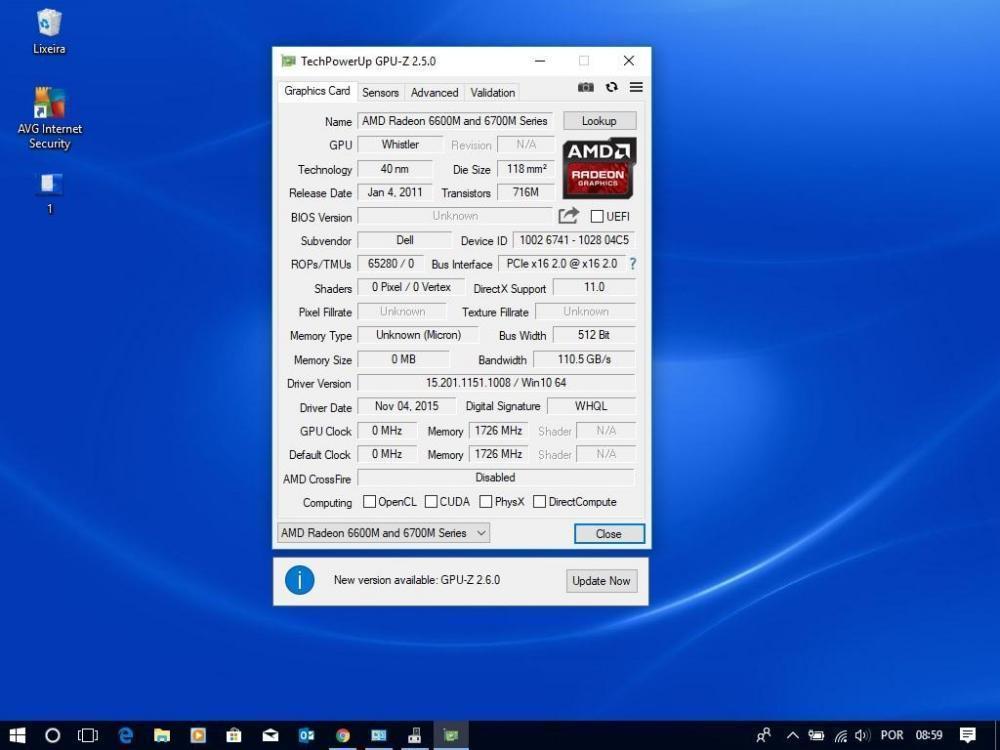
Task: Click the blue info icon in update notice
Action: pos(299,580)
